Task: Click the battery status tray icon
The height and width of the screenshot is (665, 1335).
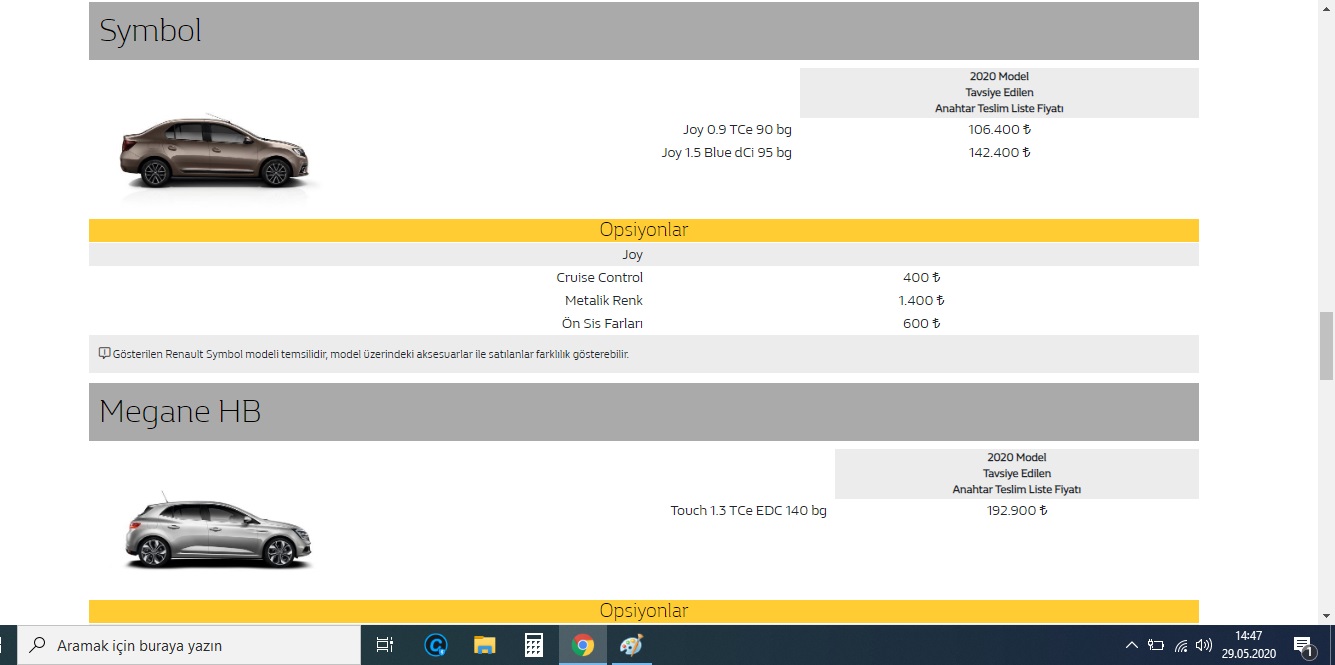Action: (x=1156, y=645)
